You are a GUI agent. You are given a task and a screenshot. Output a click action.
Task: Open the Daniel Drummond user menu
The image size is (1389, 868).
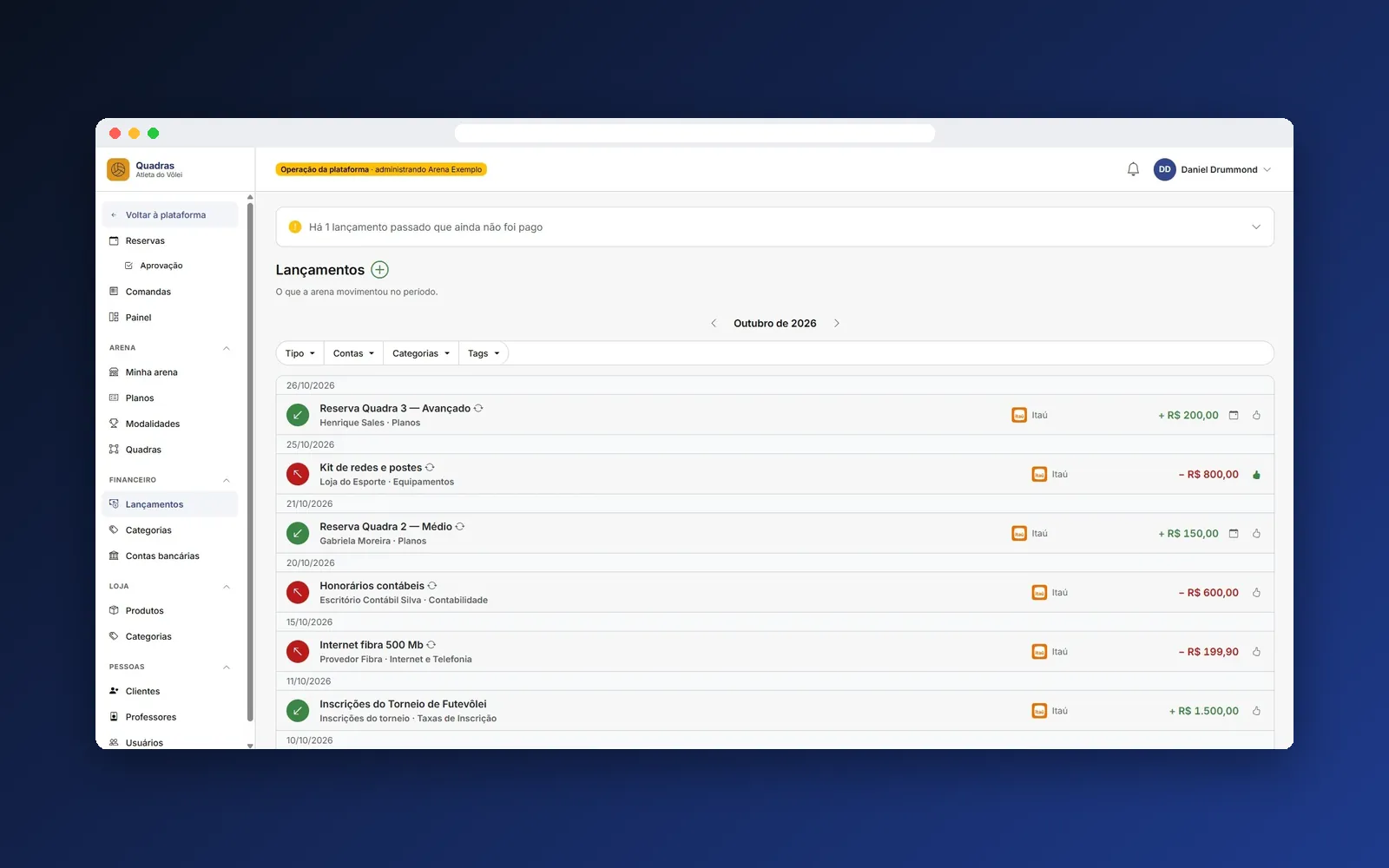(1212, 169)
